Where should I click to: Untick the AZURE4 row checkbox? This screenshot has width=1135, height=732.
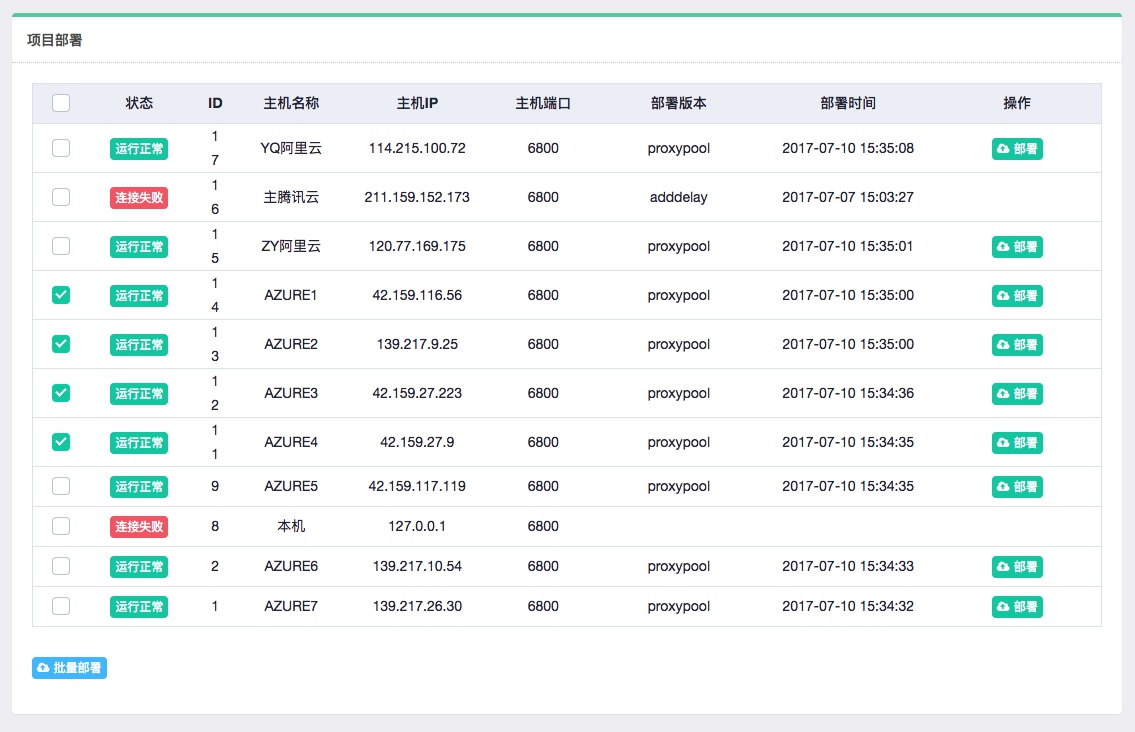point(61,442)
